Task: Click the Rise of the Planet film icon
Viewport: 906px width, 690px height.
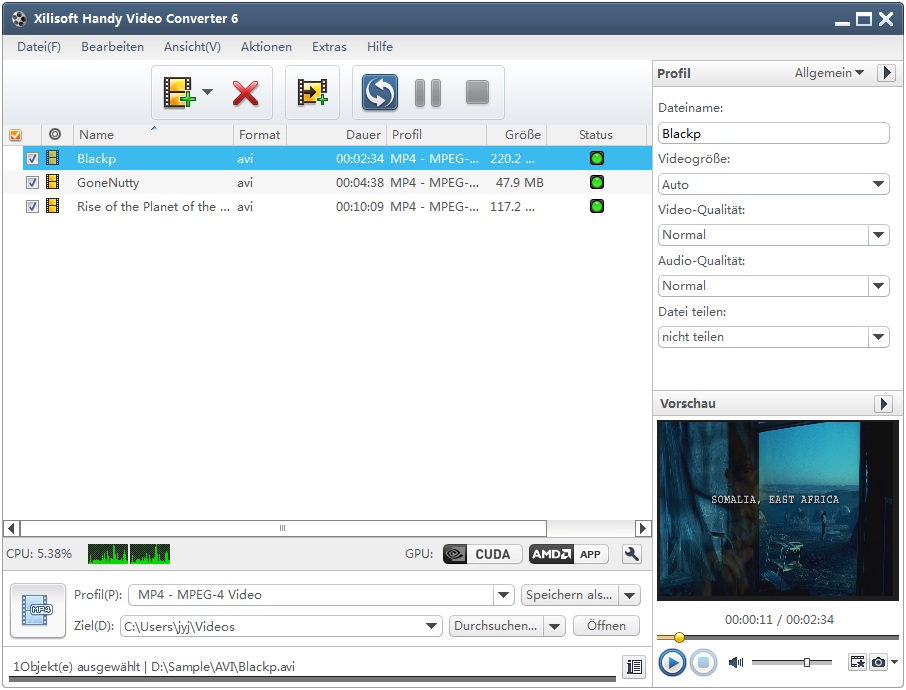Action: [x=53, y=206]
